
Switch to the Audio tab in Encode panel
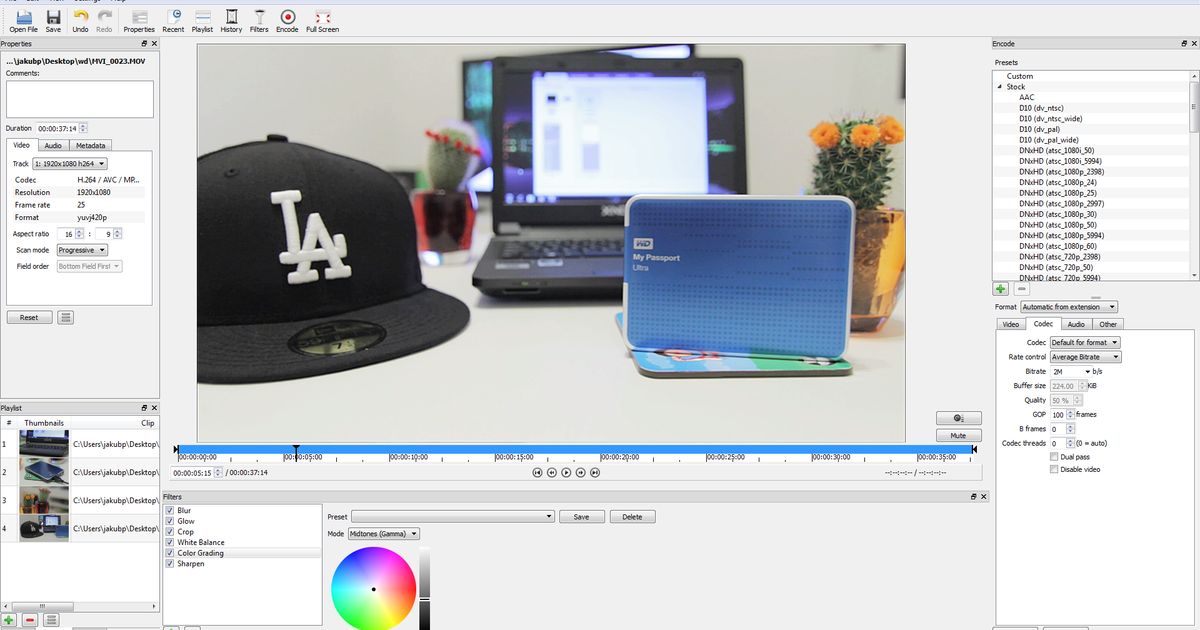1076,324
